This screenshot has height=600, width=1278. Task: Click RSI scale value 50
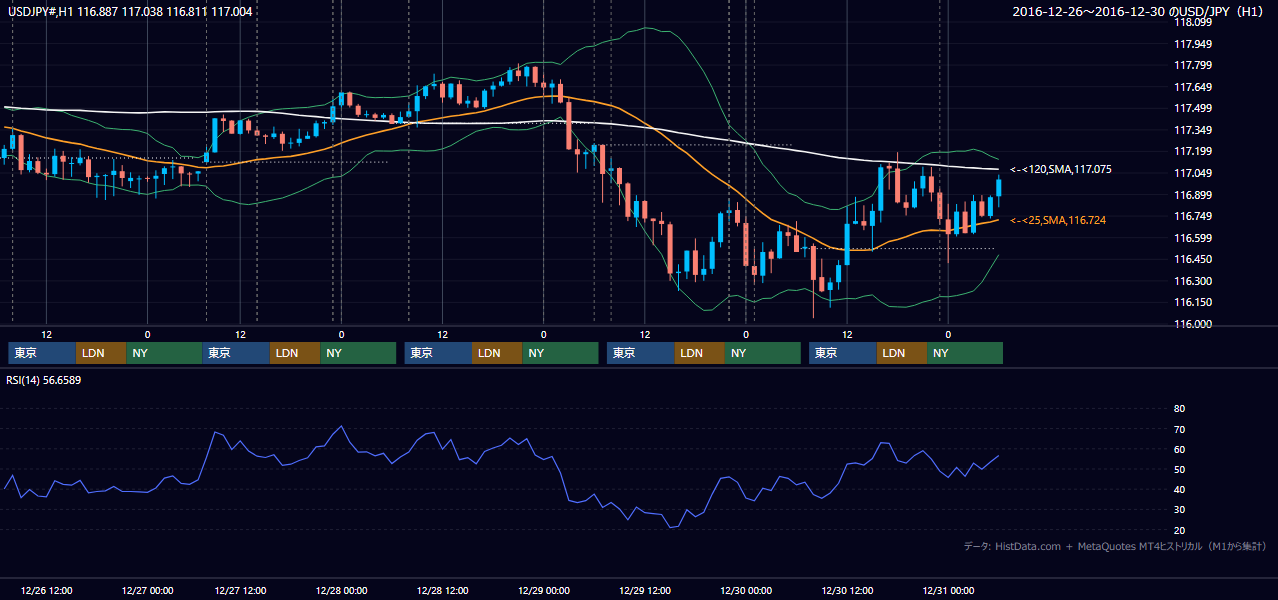1179,469
